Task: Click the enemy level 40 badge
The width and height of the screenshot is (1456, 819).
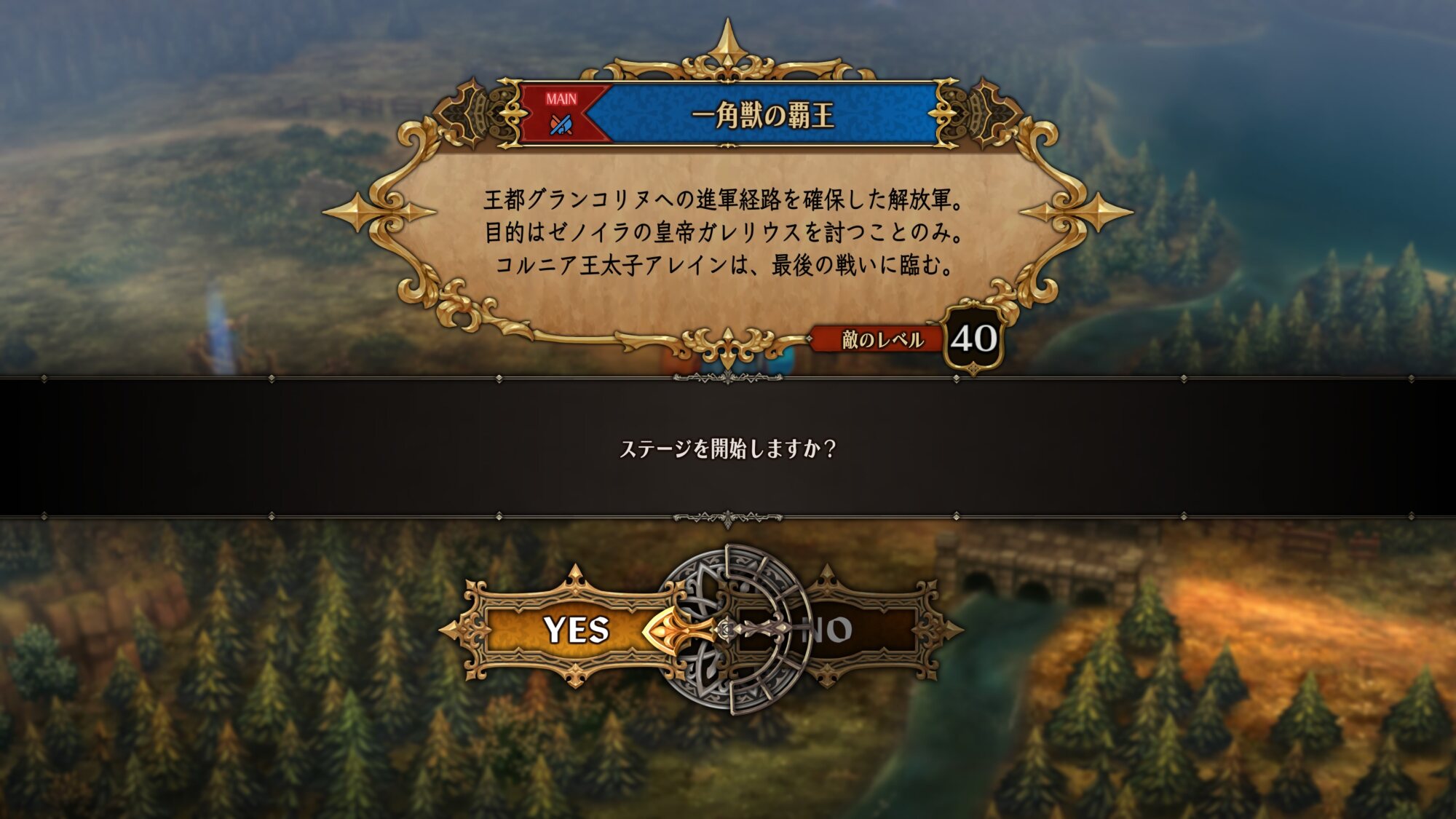Action: 973,339
